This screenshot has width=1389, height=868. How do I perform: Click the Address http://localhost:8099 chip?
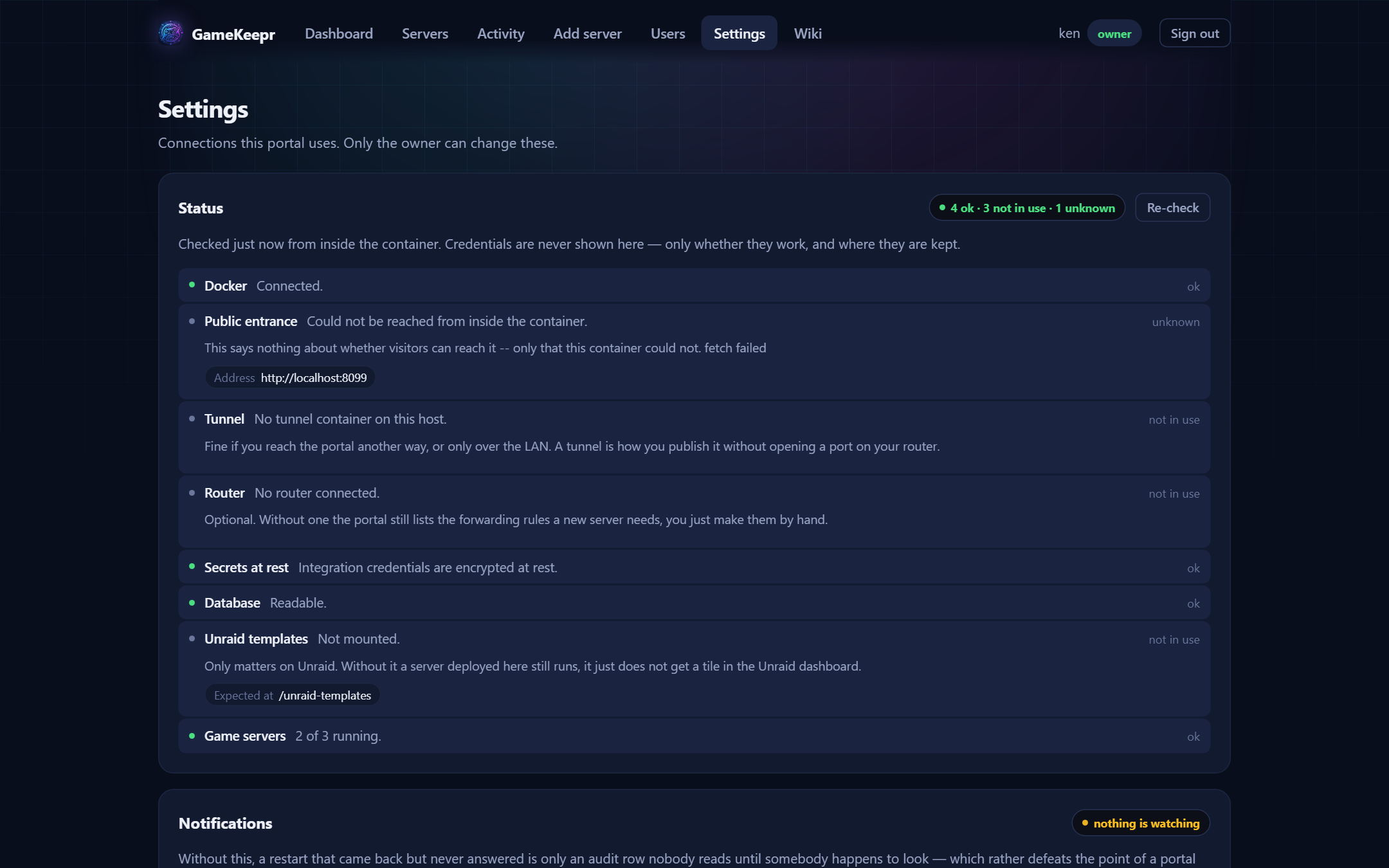click(x=290, y=377)
